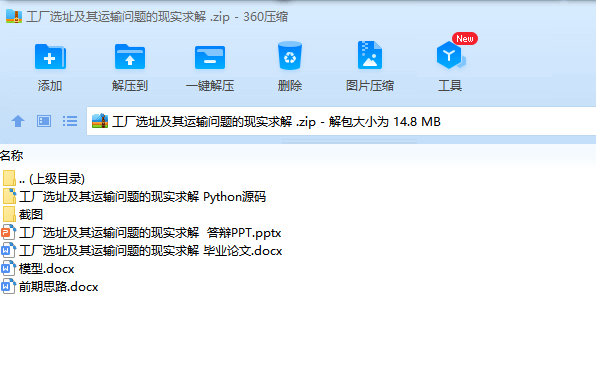The height and width of the screenshot is (379, 596).
Task: Switch to the large icon view
Action: coord(44,121)
